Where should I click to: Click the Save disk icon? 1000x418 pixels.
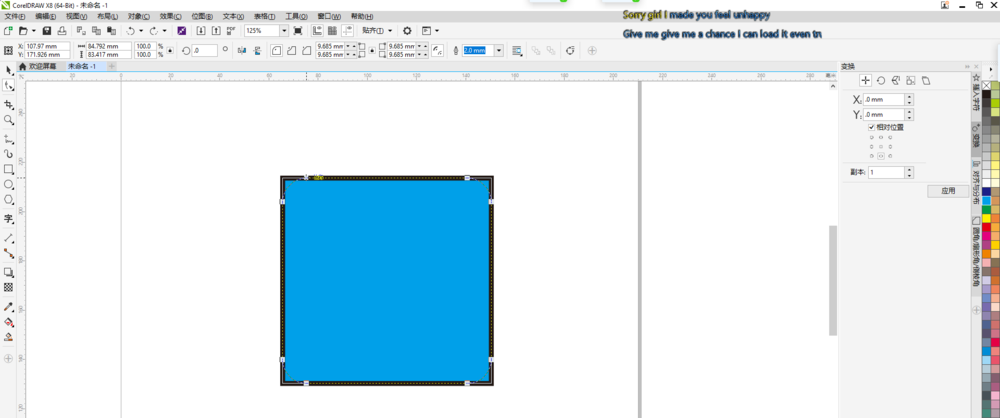tap(47, 31)
